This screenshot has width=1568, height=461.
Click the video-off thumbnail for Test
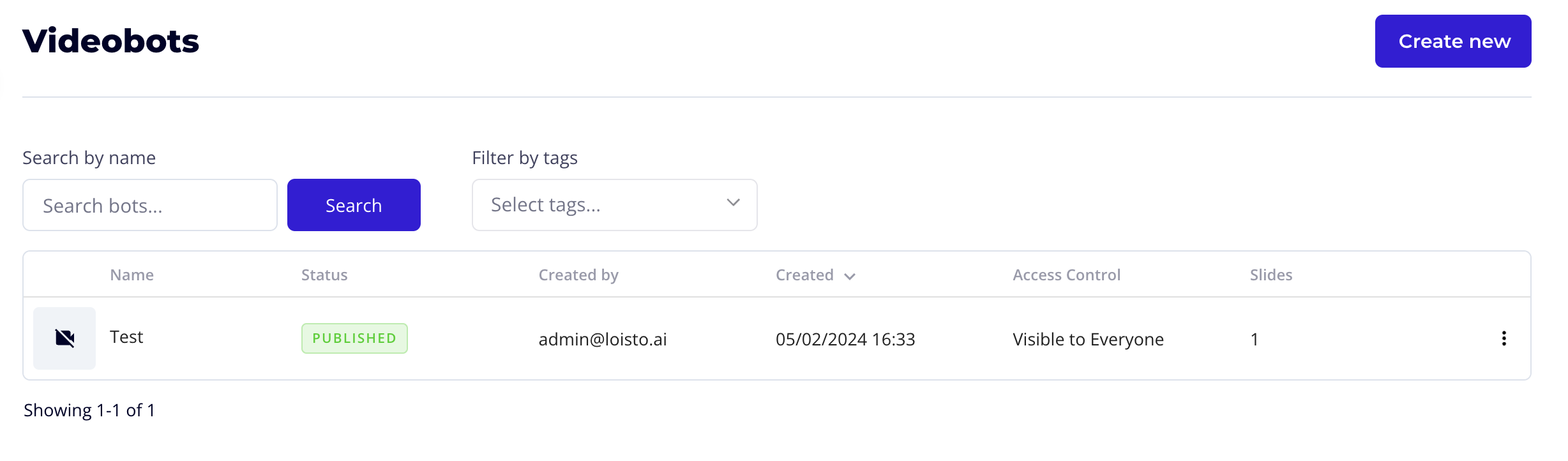click(64, 338)
